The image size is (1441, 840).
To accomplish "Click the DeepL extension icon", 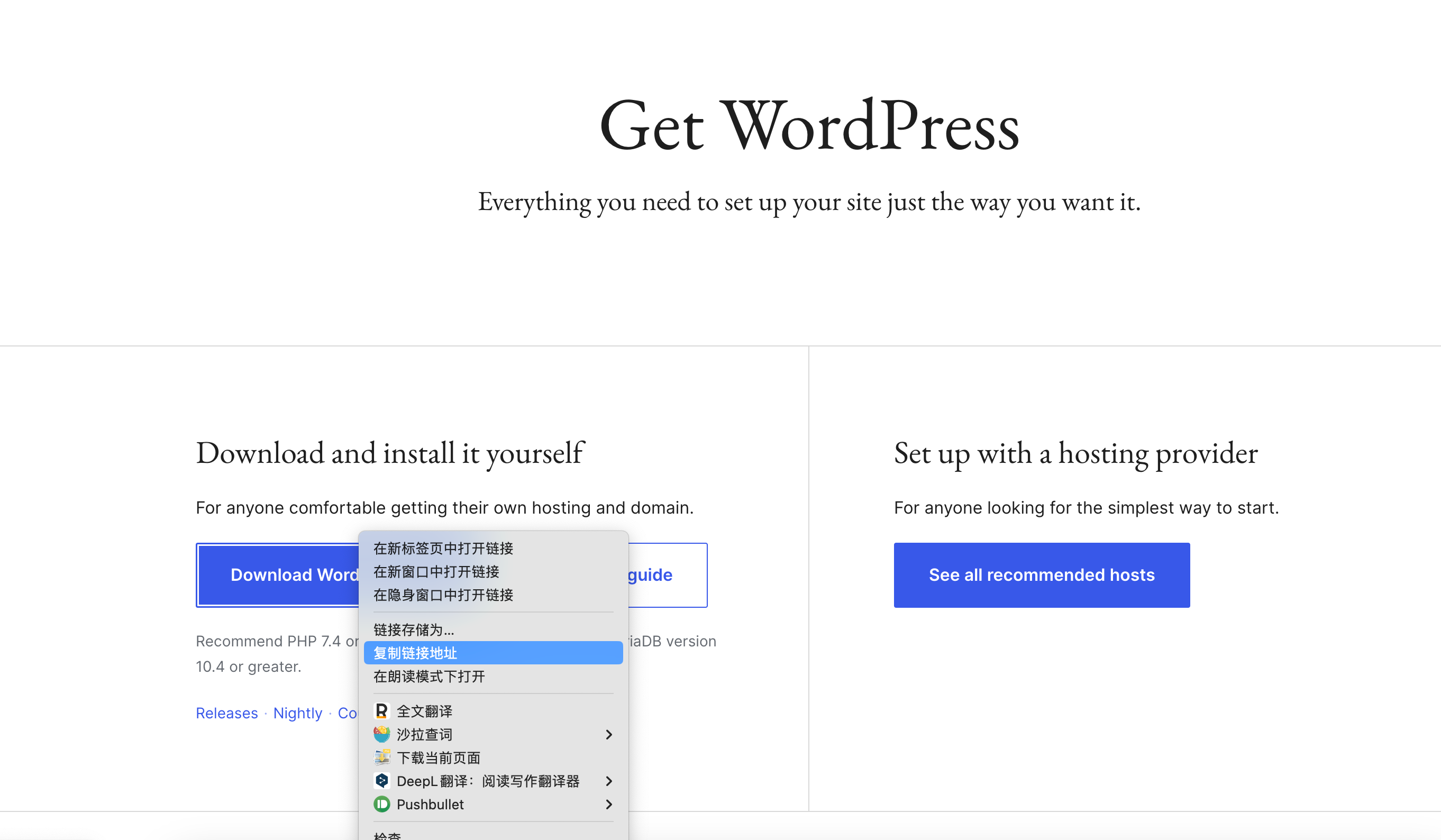I will [381, 781].
